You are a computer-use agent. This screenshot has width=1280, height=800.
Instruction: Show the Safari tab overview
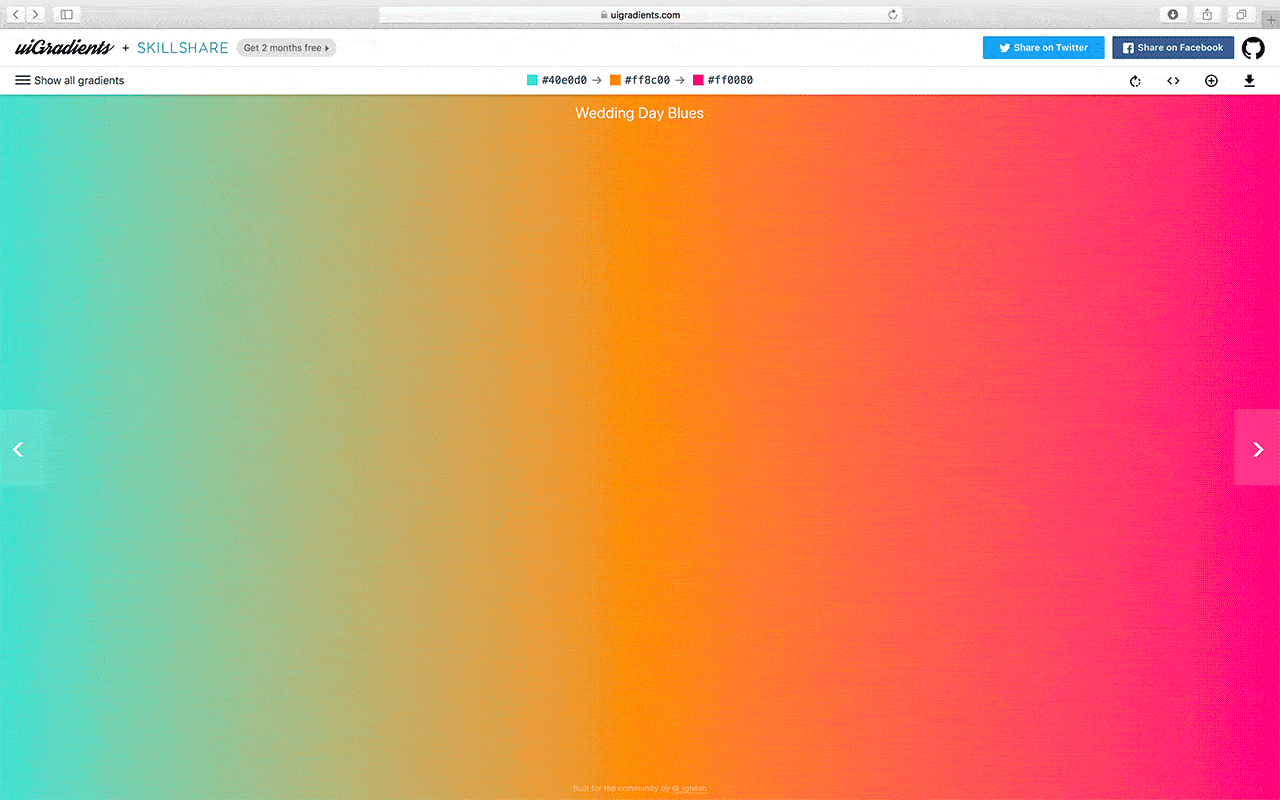pyautogui.click(x=1241, y=15)
